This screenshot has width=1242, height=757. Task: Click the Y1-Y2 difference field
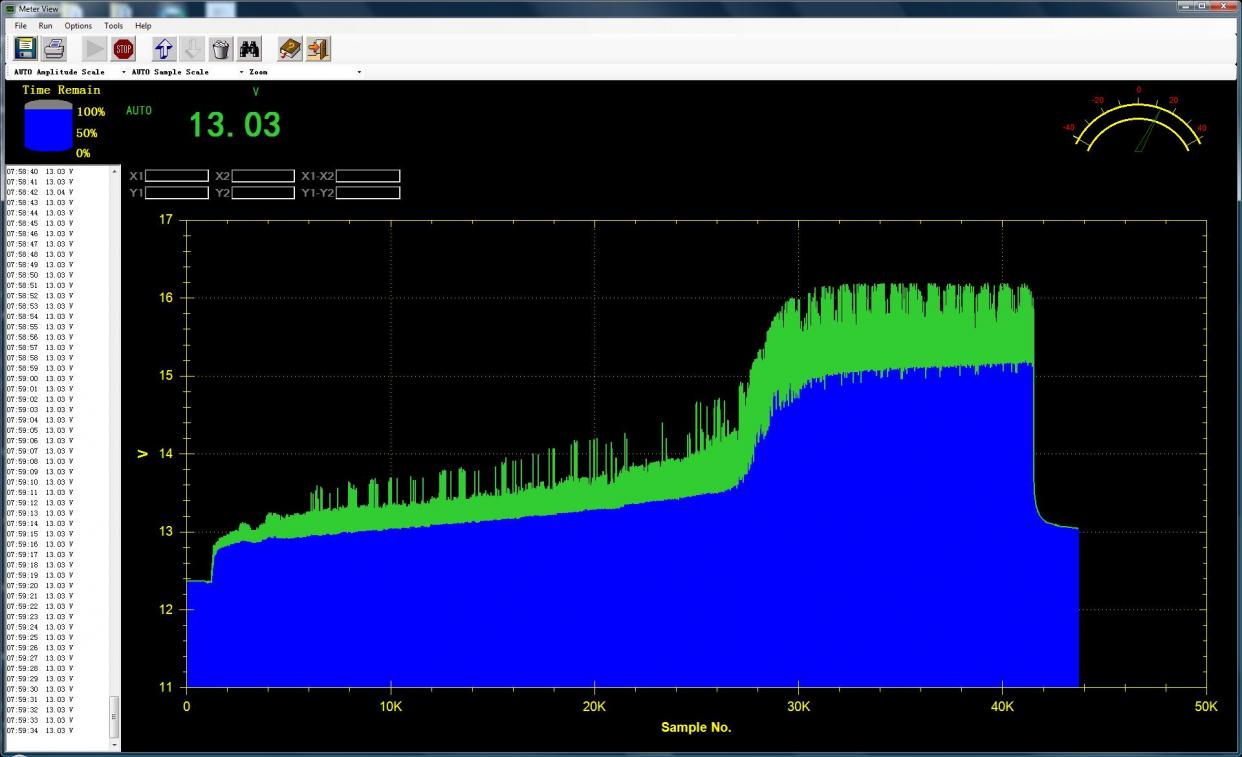tap(368, 192)
